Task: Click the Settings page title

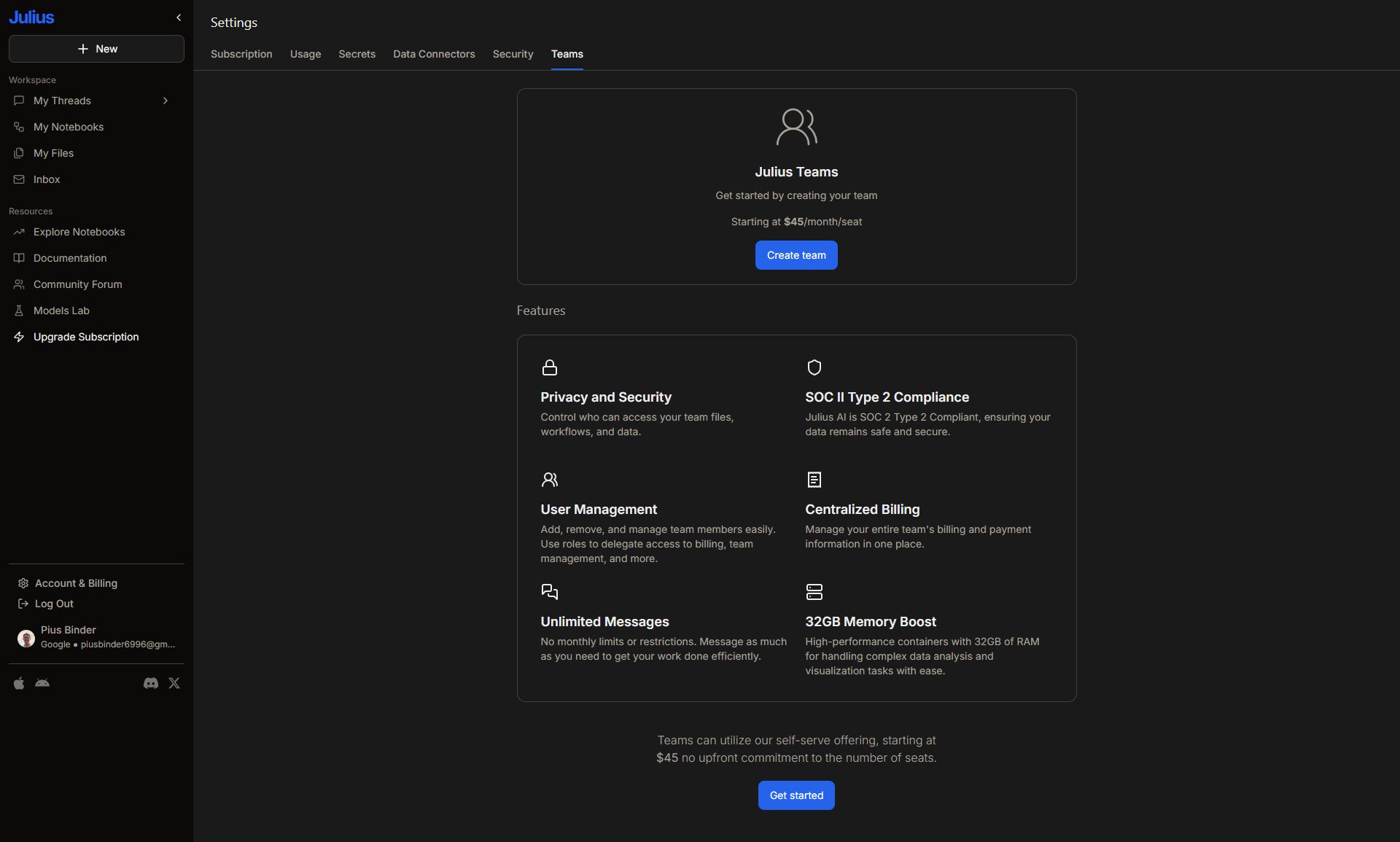Action: (234, 23)
